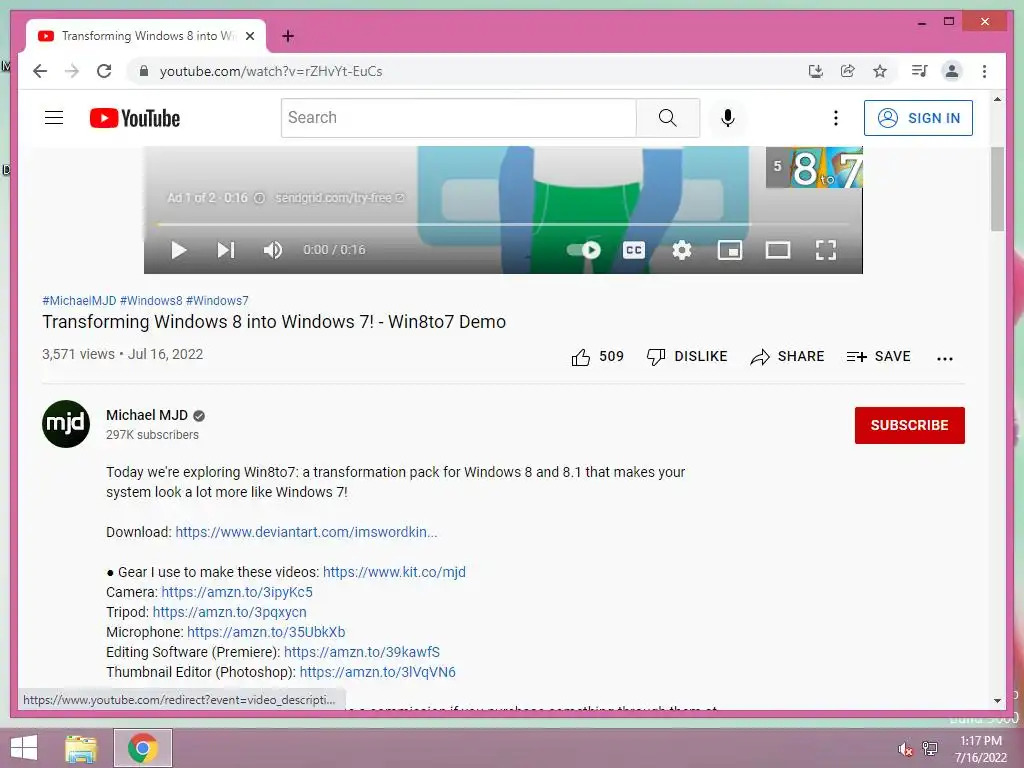The width and height of the screenshot is (1024, 768).
Task: Open player settings gear icon
Action: point(682,250)
